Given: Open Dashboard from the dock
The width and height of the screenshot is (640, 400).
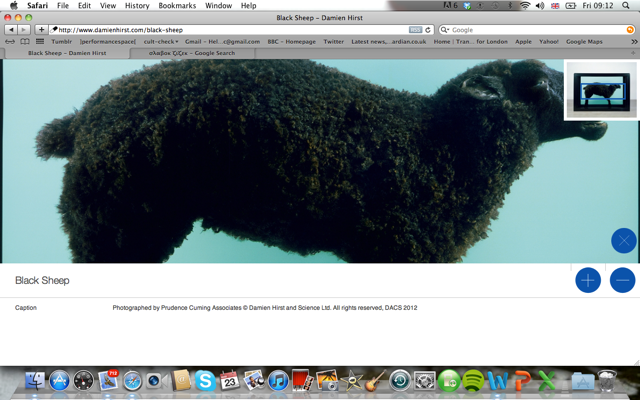Looking at the screenshot, I should coord(84,380).
